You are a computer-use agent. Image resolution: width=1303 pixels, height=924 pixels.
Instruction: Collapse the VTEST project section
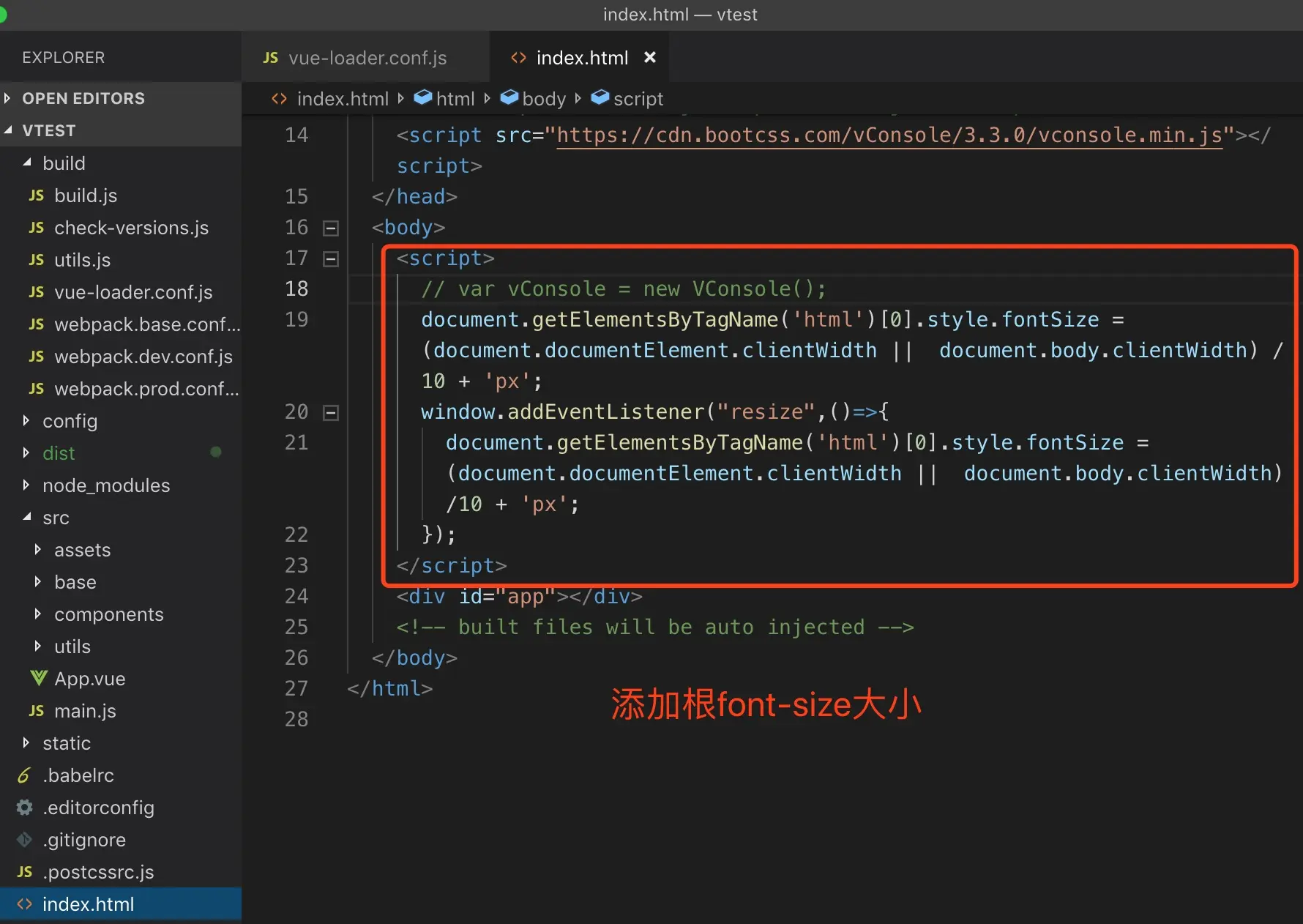(7, 130)
